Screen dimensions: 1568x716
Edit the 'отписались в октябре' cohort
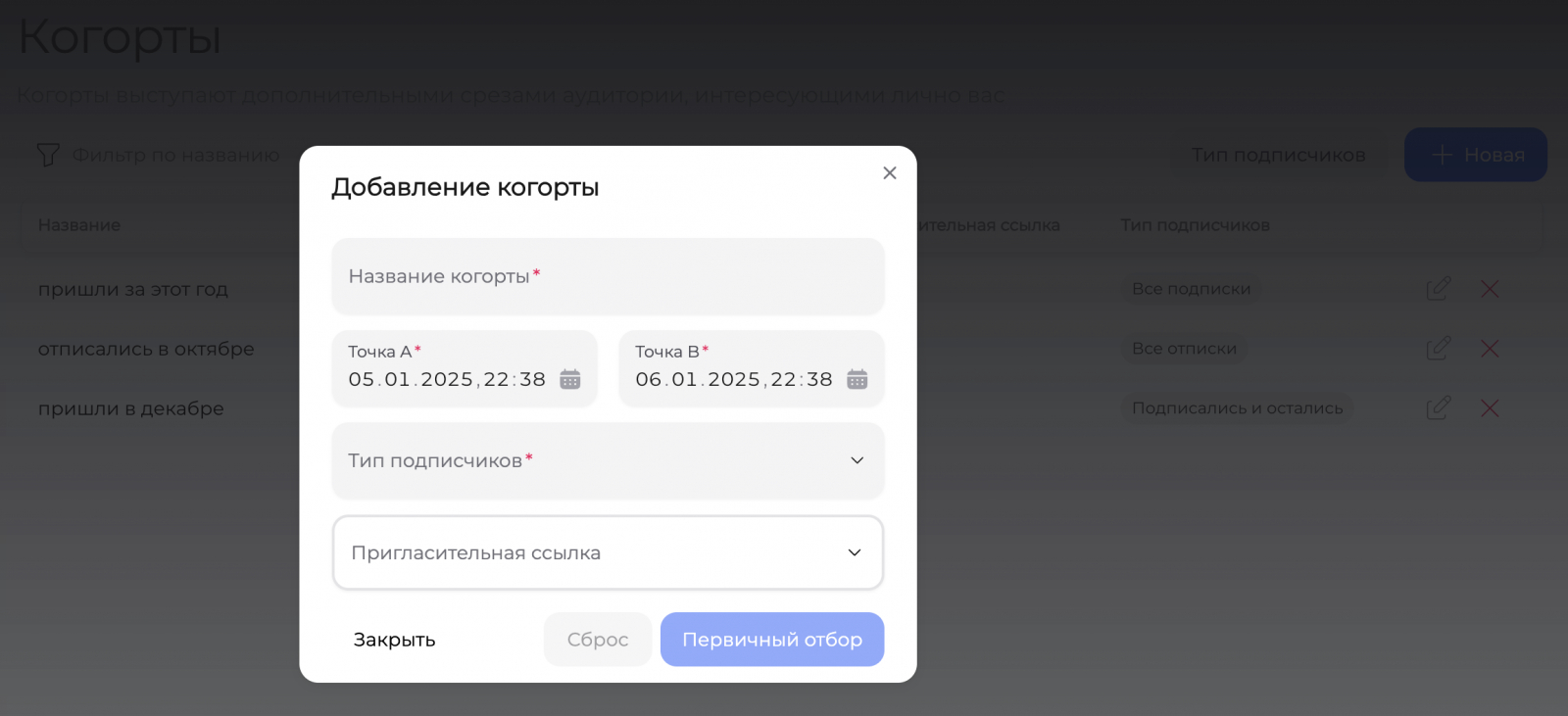point(1438,349)
